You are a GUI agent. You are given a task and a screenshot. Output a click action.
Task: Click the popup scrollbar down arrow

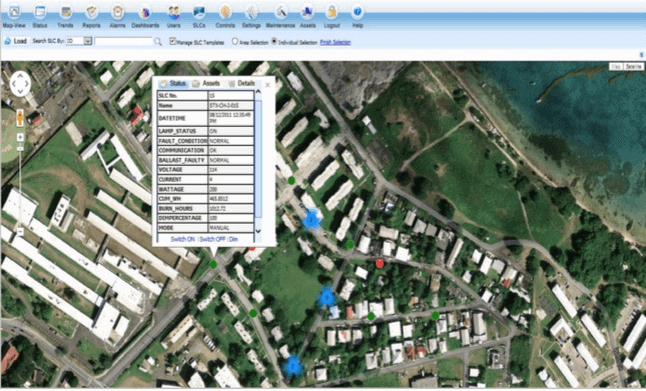click(258, 231)
